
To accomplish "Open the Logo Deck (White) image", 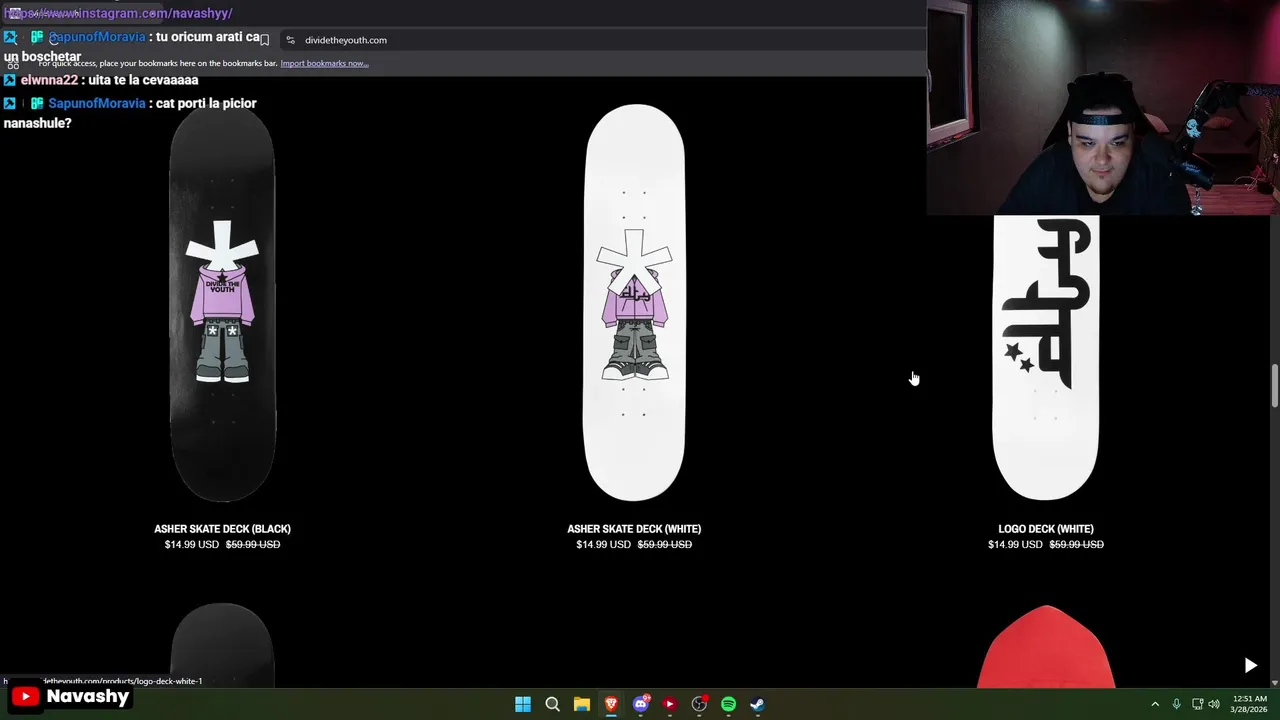I will 1046,357.
